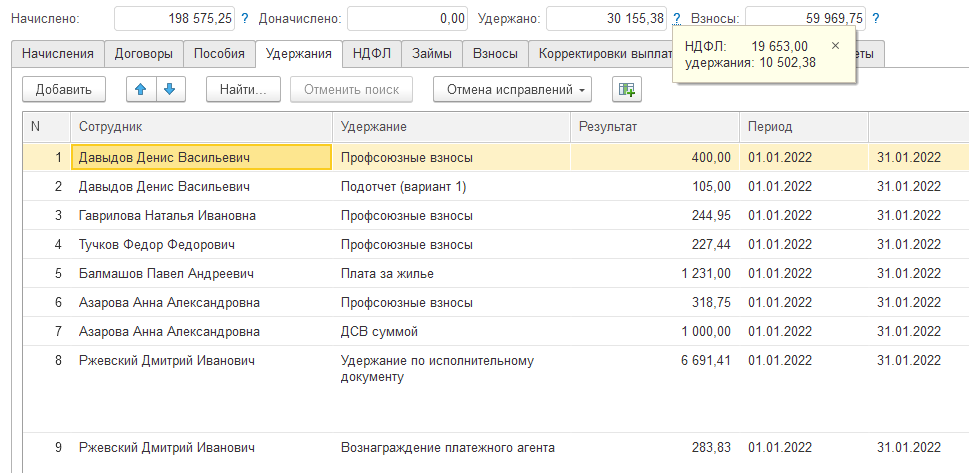Click the 283,83 result value
The width and height of the screenshot is (969, 473).
(x=711, y=448)
